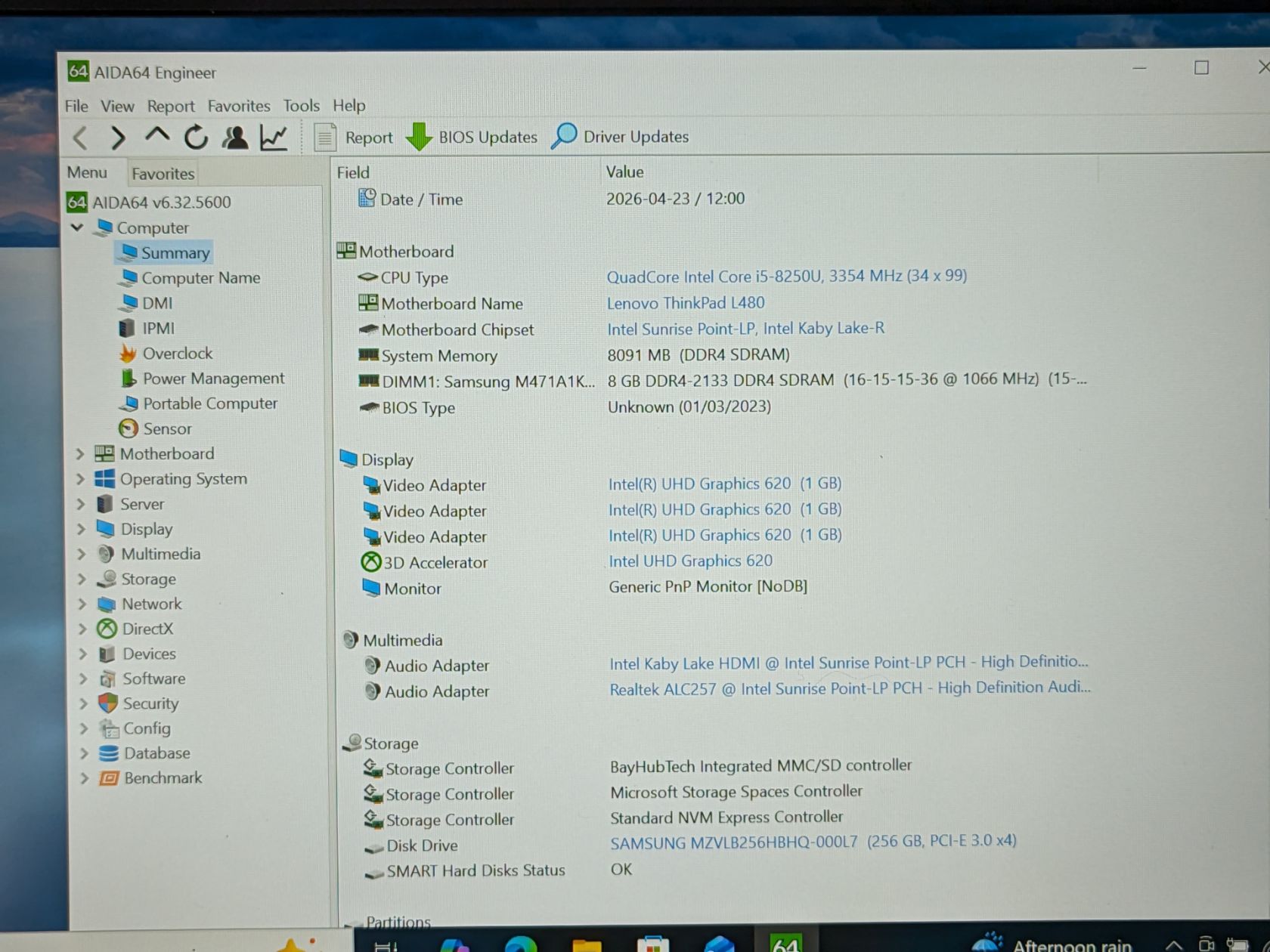Expand the Motherboard tree node
This screenshot has width=1270, height=952.
(x=80, y=454)
